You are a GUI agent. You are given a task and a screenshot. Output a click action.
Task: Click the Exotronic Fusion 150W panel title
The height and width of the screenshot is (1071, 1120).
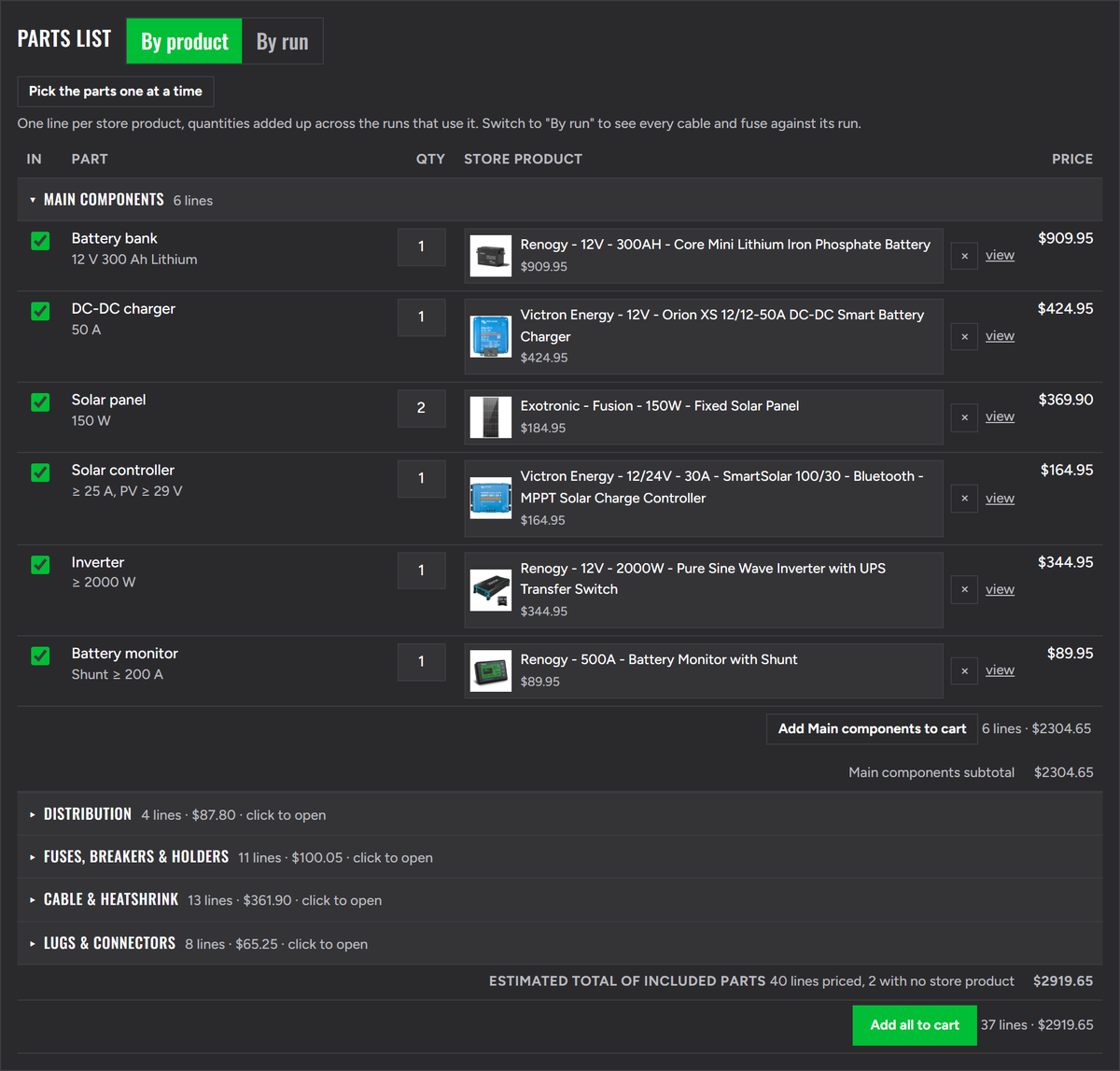[x=660, y=406]
